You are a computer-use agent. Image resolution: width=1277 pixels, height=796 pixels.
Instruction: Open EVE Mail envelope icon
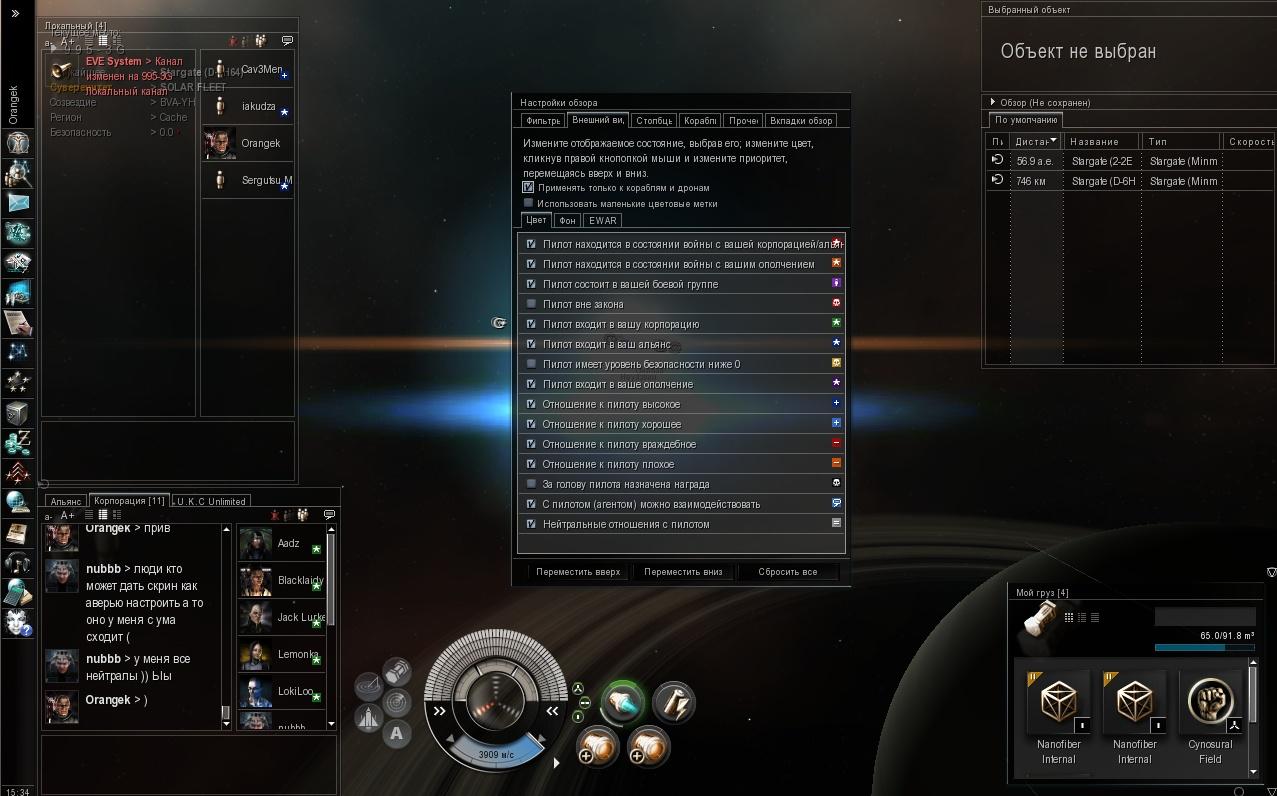[18, 203]
